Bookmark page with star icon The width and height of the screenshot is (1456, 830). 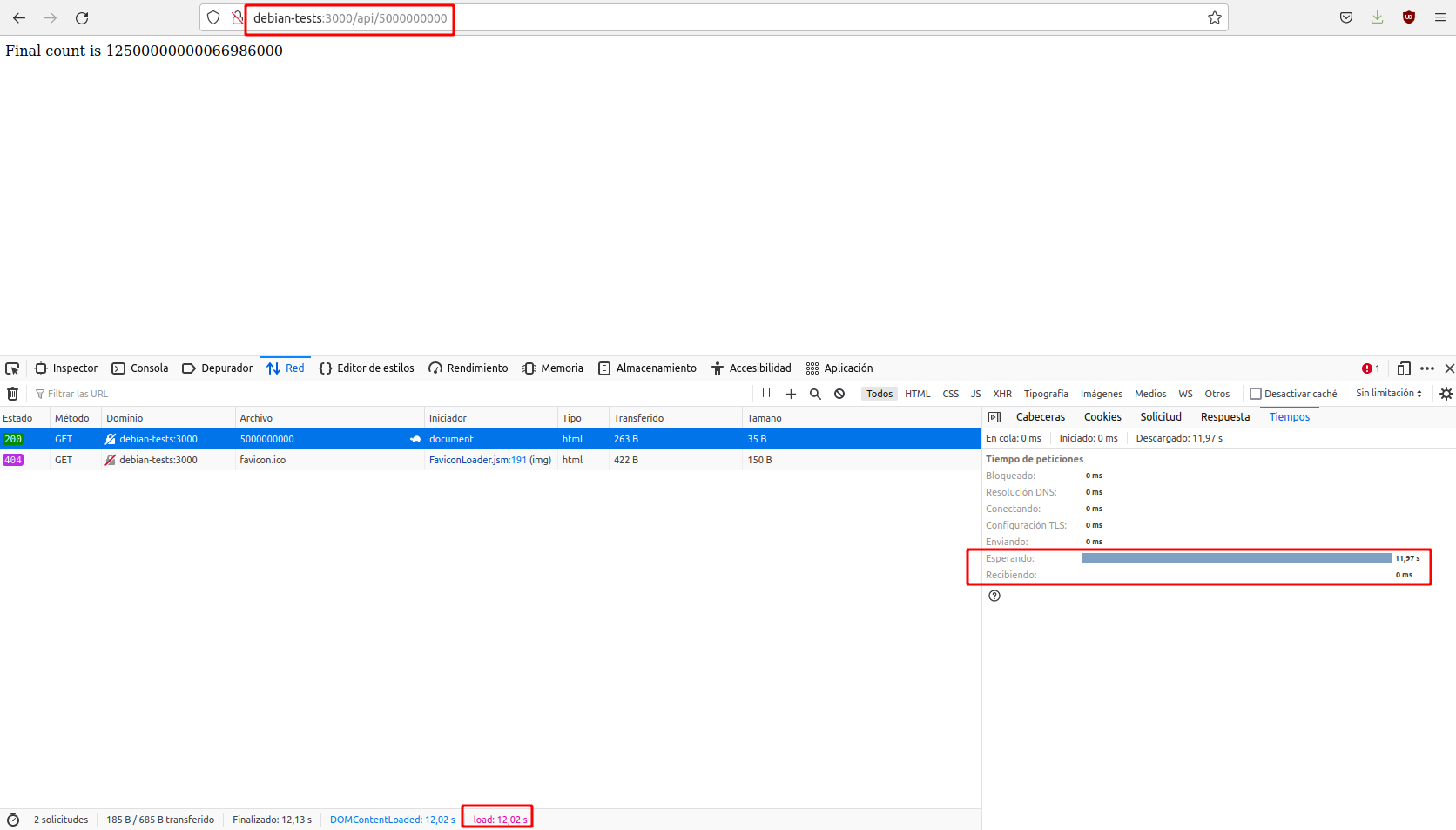[x=1214, y=18]
